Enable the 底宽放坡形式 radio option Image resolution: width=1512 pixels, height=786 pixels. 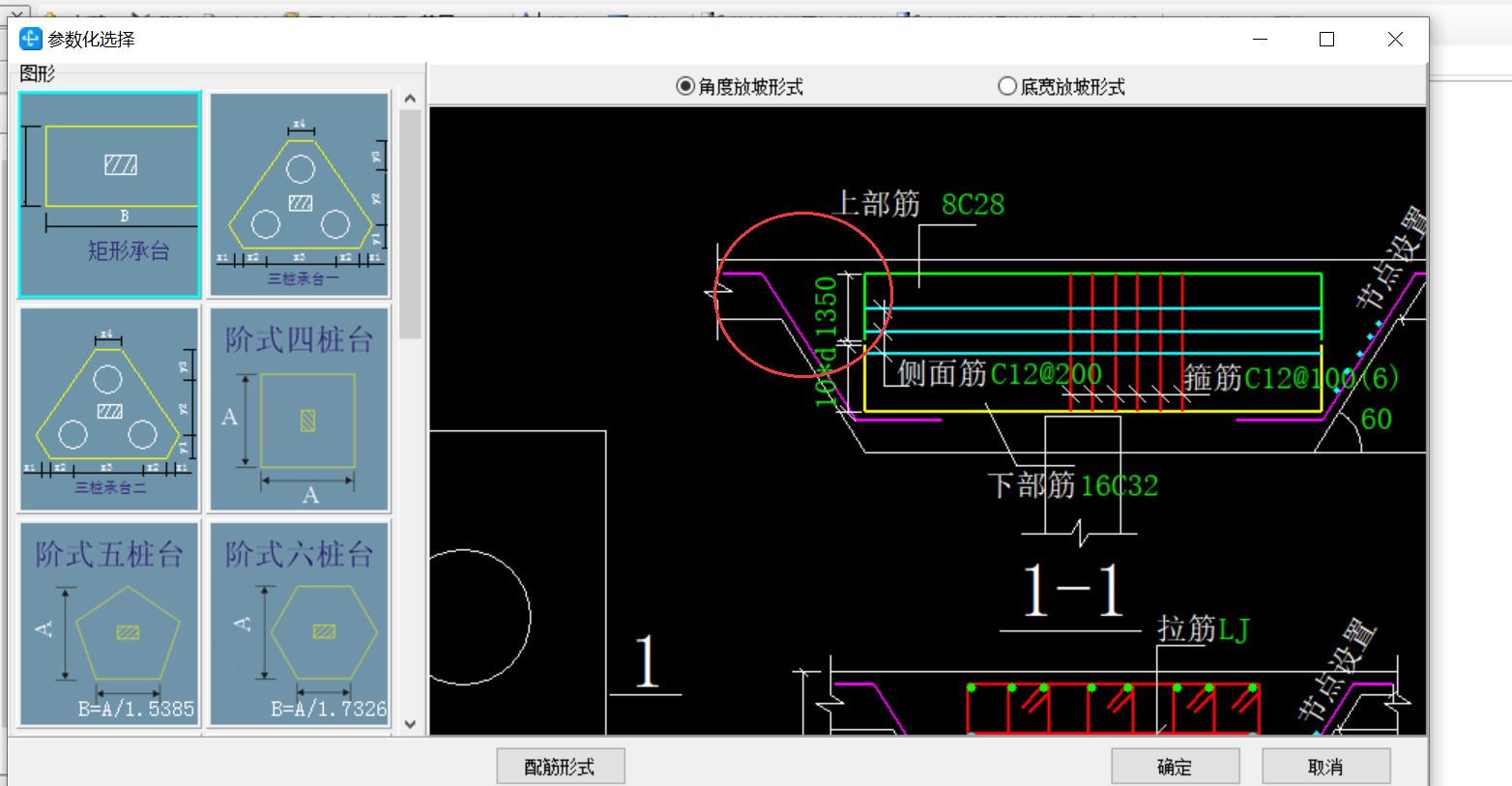(x=1061, y=87)
